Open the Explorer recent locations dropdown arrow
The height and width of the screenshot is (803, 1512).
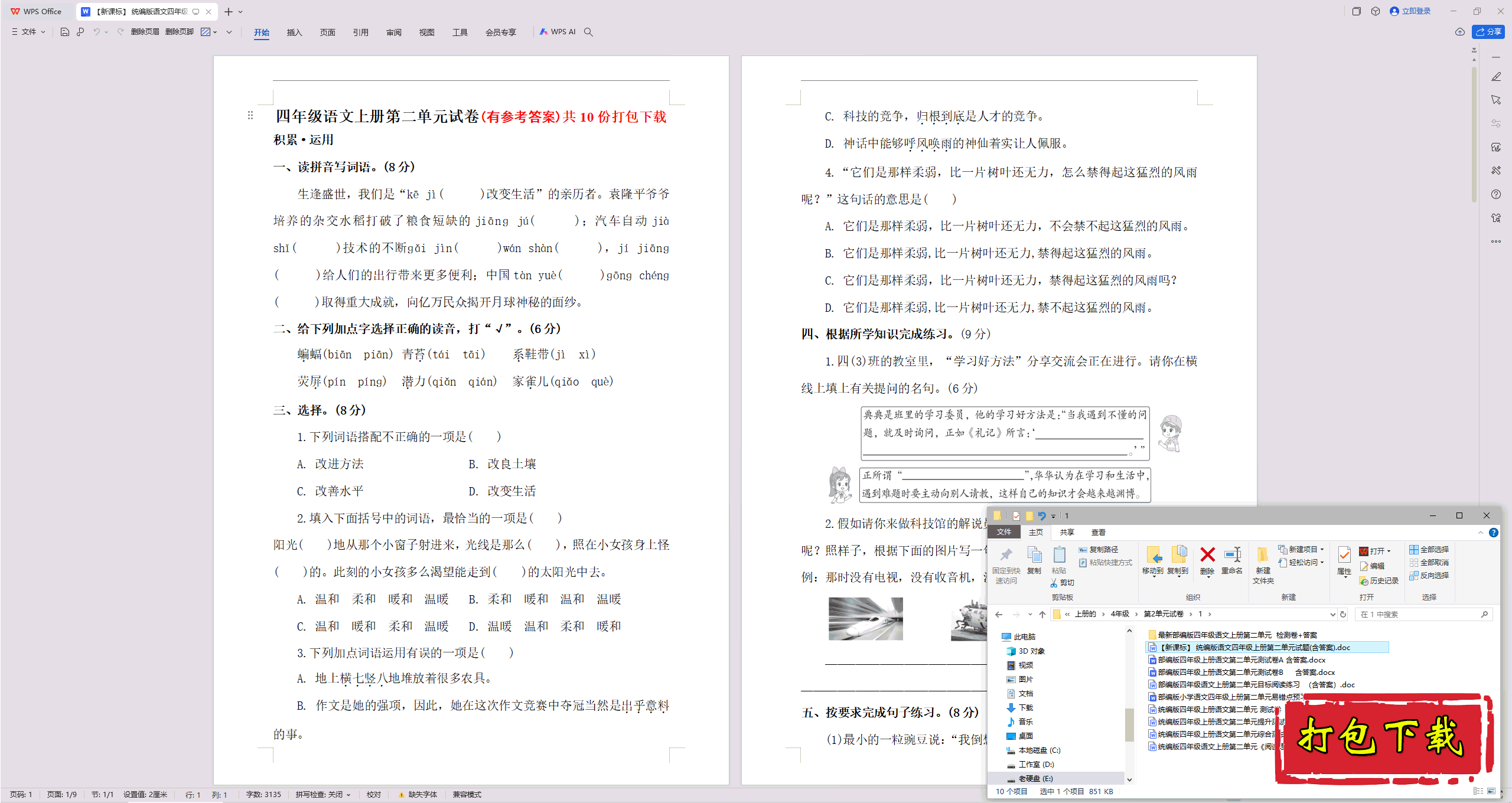tap(1030, 614)
